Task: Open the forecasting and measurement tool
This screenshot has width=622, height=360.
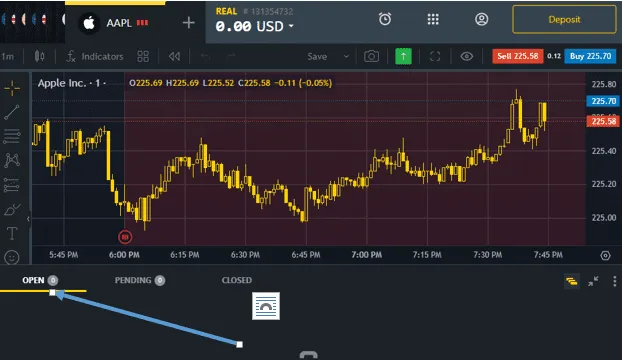Action: [x=12, y=185]
